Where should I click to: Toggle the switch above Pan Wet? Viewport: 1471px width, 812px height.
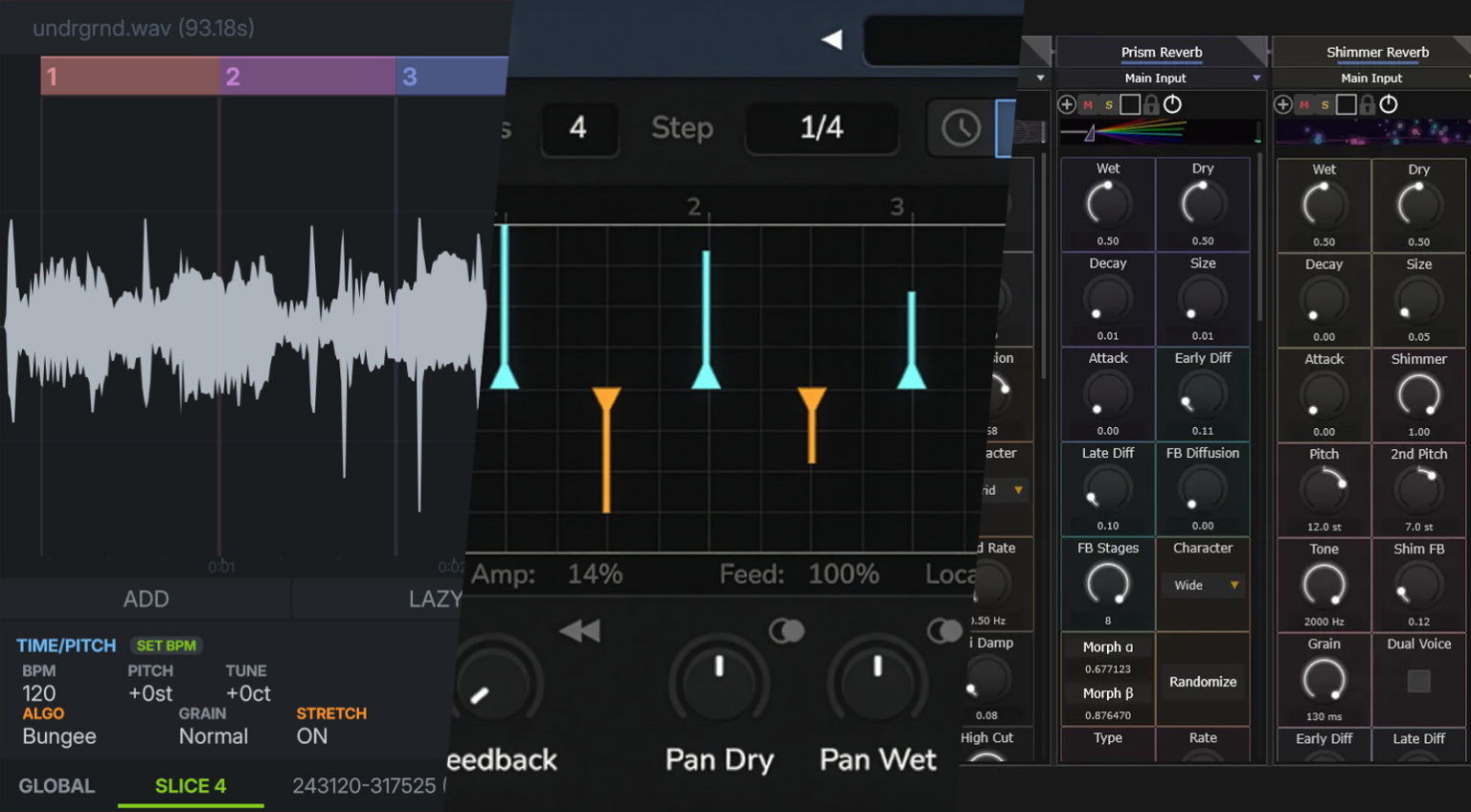click(x=944, y=631)
